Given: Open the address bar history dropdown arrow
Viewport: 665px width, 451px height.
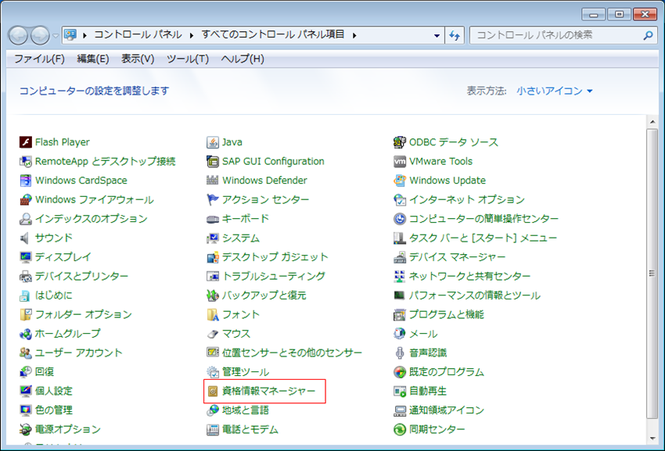Looking at the screenshot, I should (437, 35).
